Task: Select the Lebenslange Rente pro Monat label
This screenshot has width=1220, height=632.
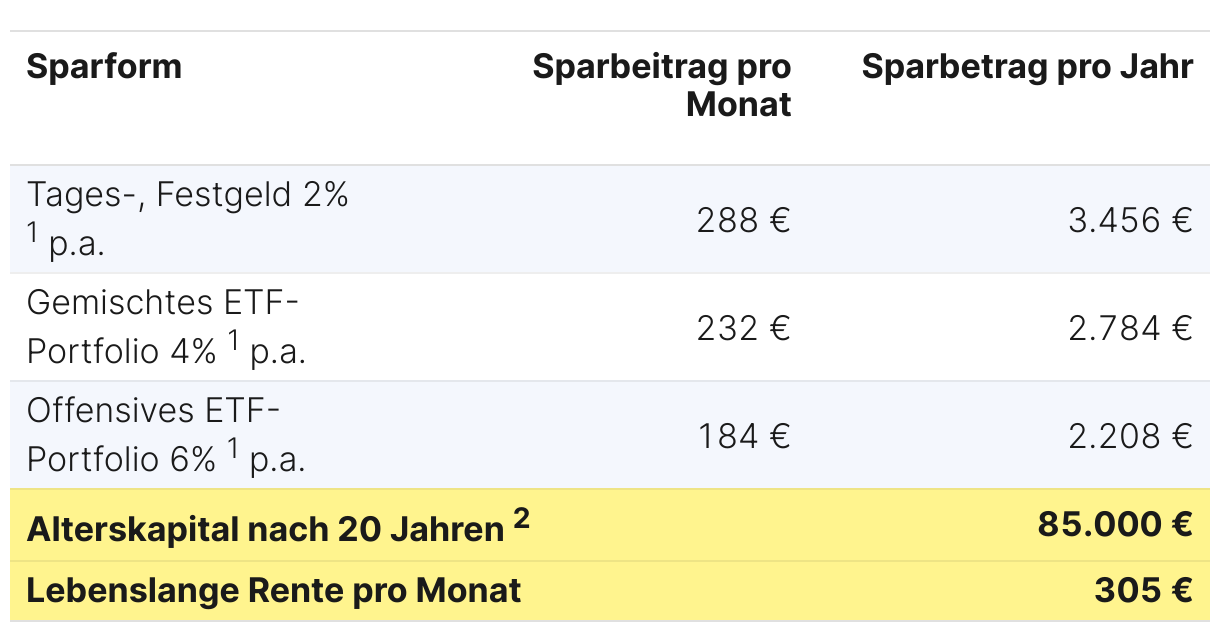Action: (x=273, y=590)
